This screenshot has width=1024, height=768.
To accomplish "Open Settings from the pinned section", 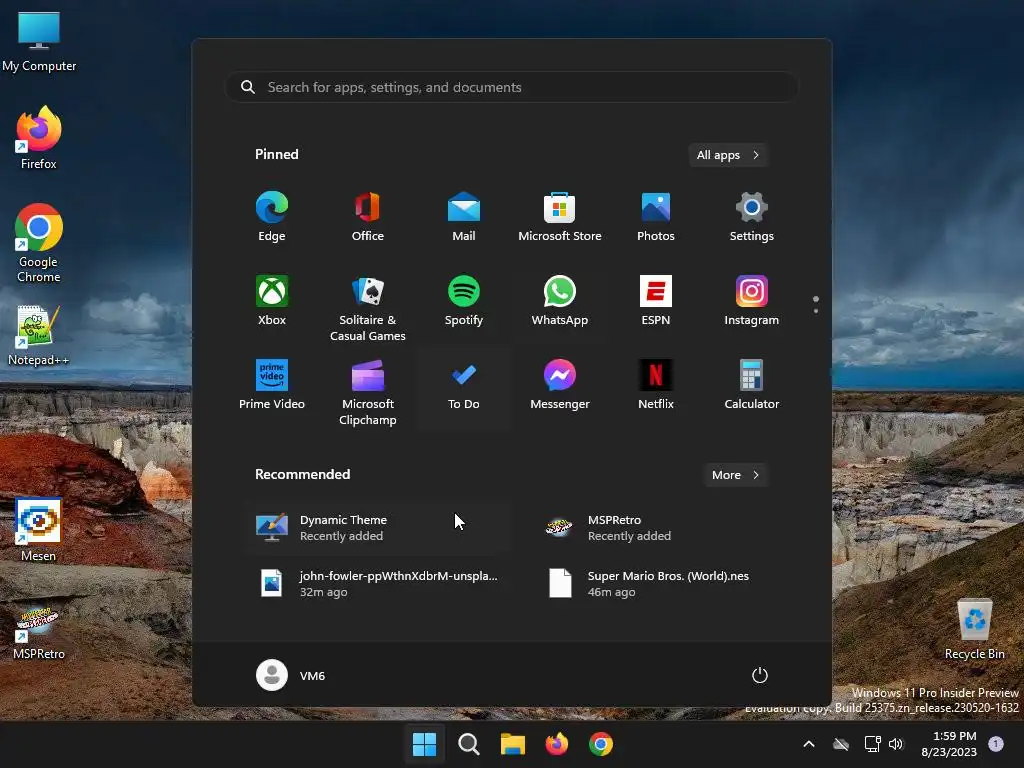I will coord(752,217).
